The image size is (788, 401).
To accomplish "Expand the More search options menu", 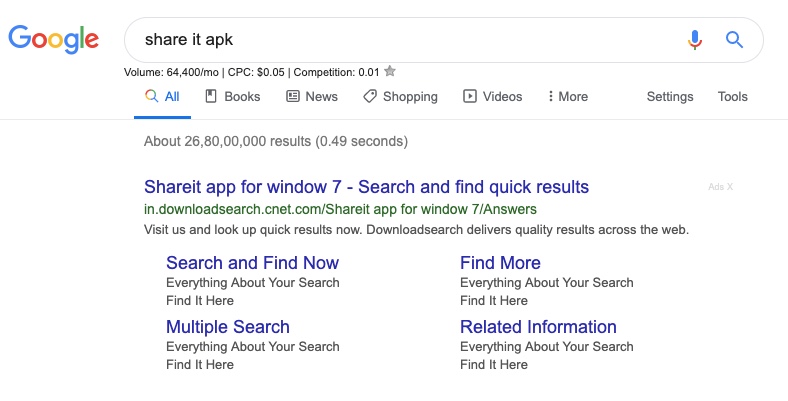I will 568,96.
